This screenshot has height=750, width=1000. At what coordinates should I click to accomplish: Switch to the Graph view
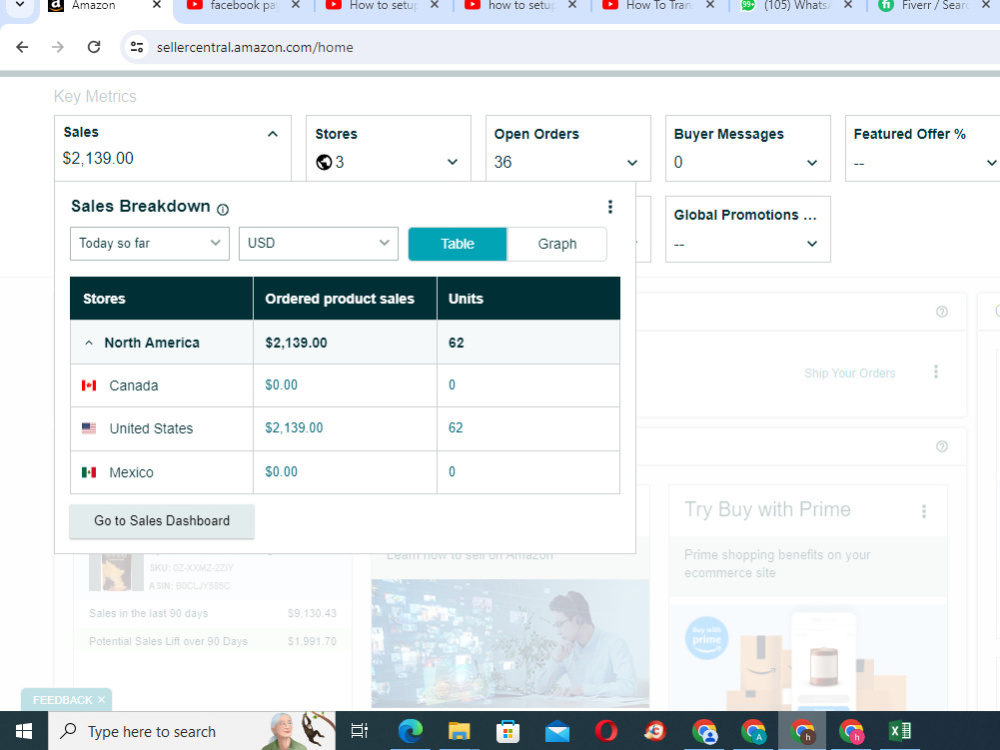tap(557, 244)
